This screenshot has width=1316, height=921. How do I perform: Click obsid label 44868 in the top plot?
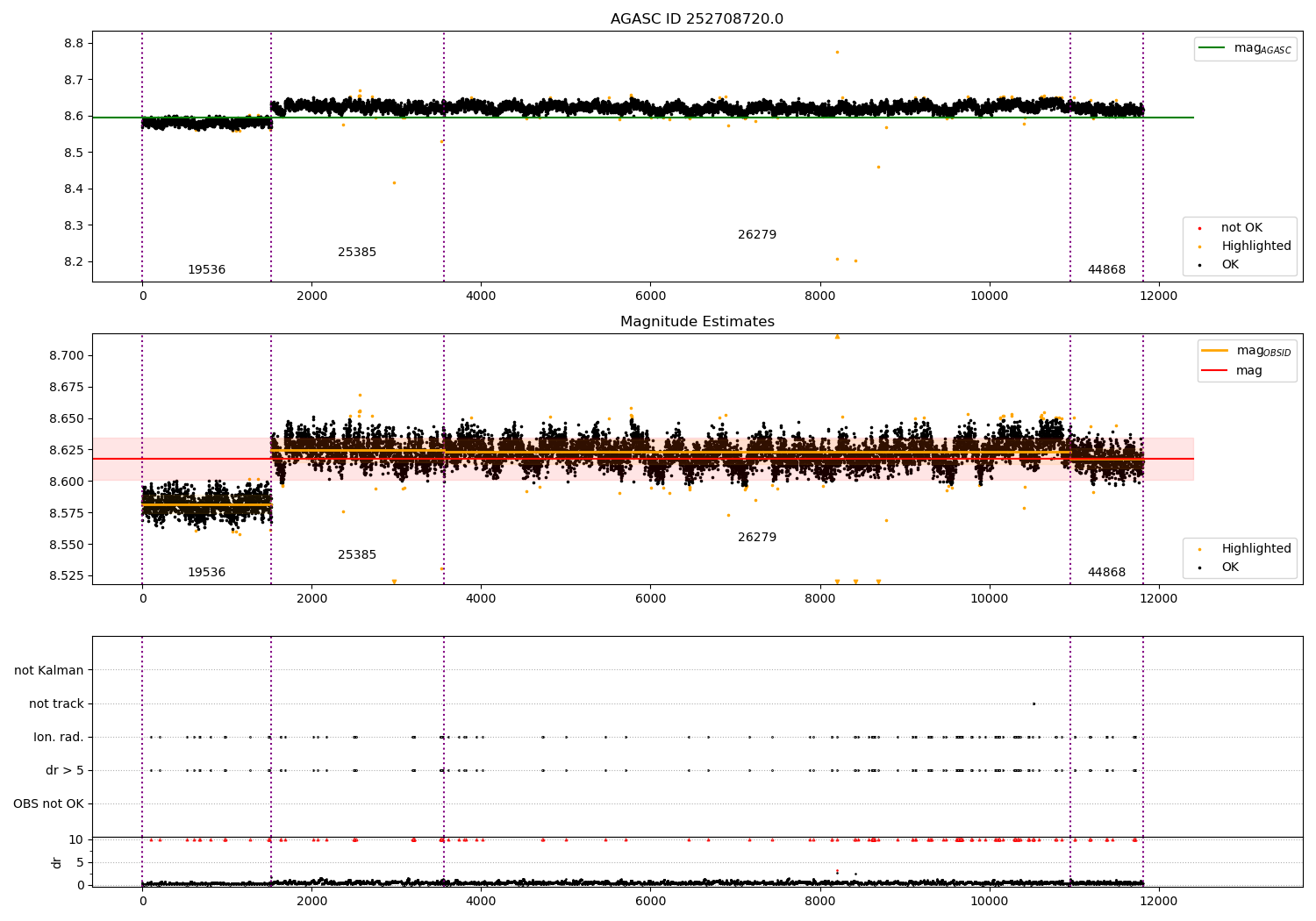1106,270
